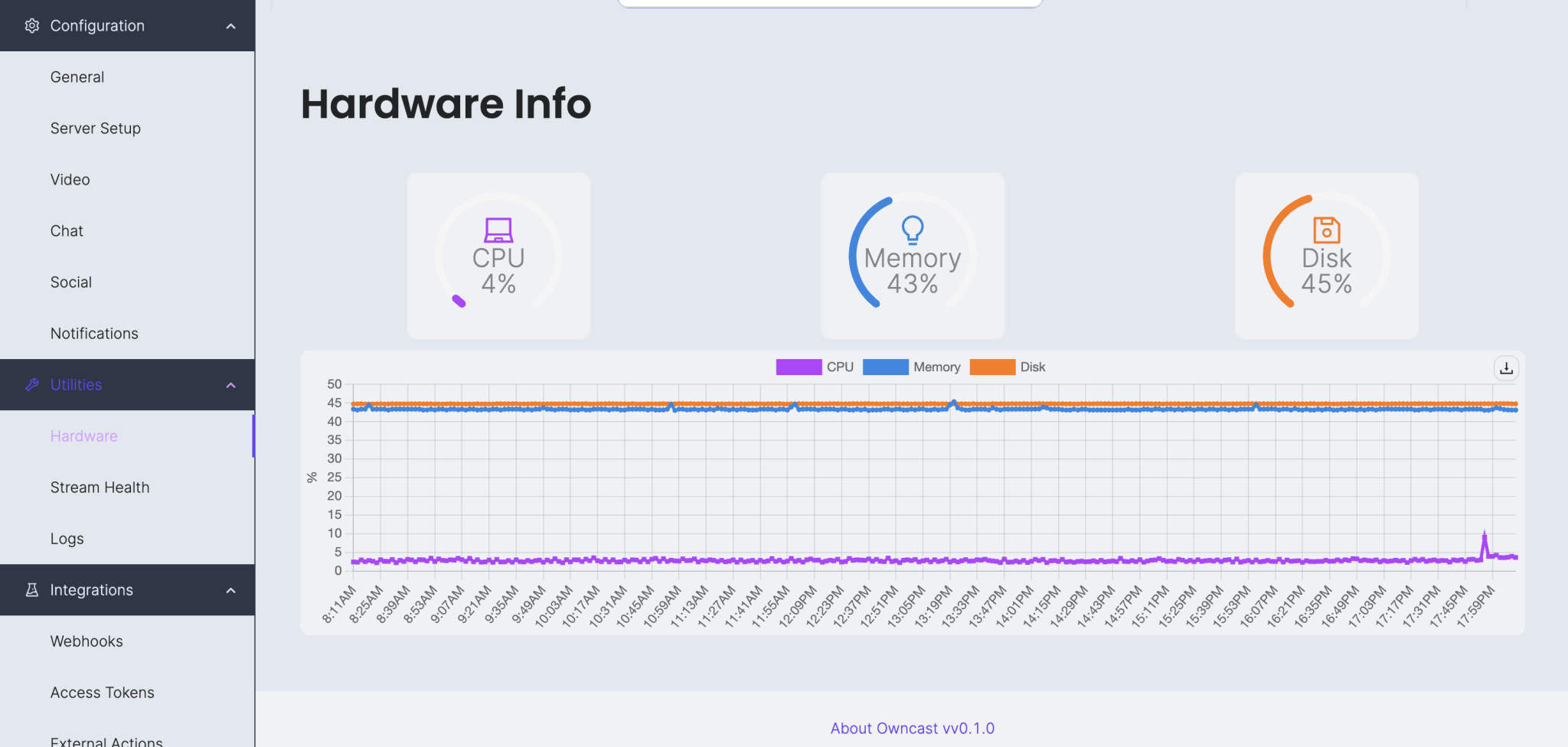
Task: Click the Disk floppy save icon
Action: 1326,230
